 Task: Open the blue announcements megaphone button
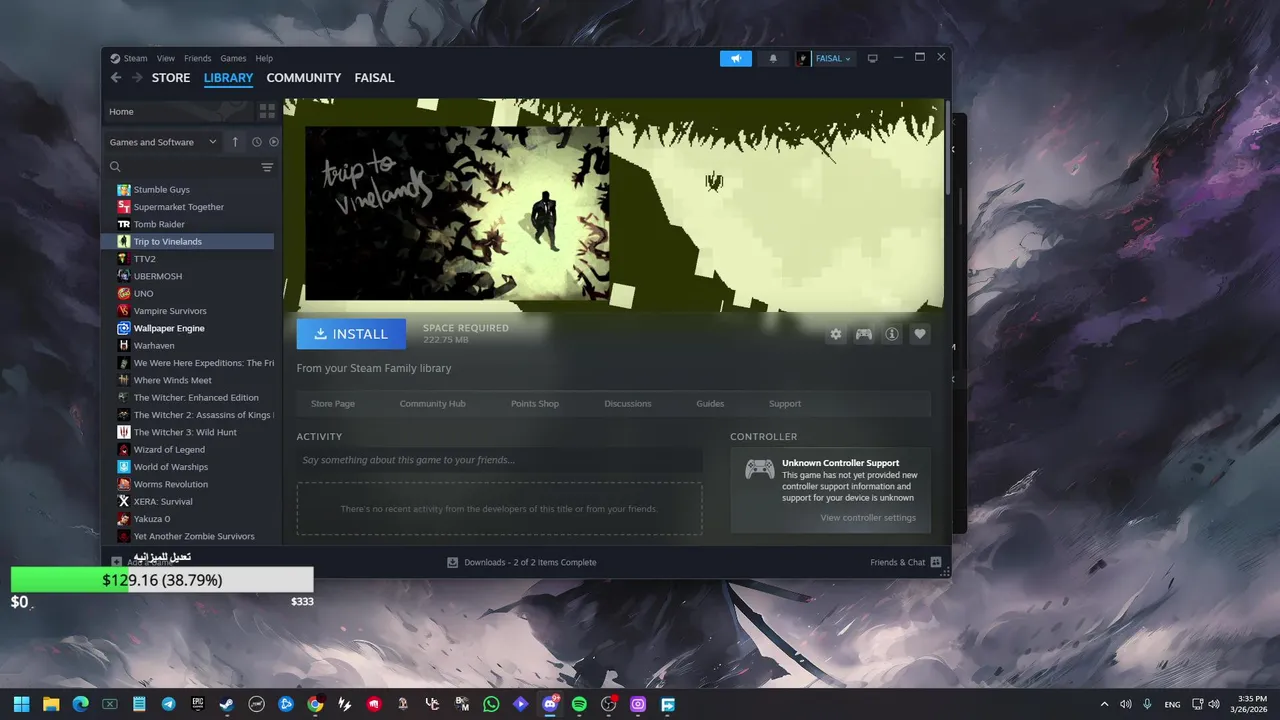736,59
